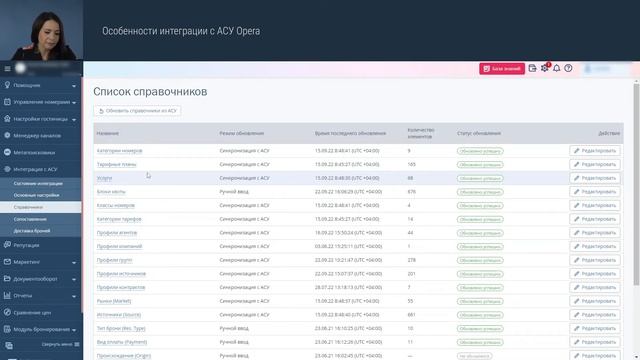Edit the Профили агентов row
Viewport: 640px width, 360px height.
[x=595, y=233]
